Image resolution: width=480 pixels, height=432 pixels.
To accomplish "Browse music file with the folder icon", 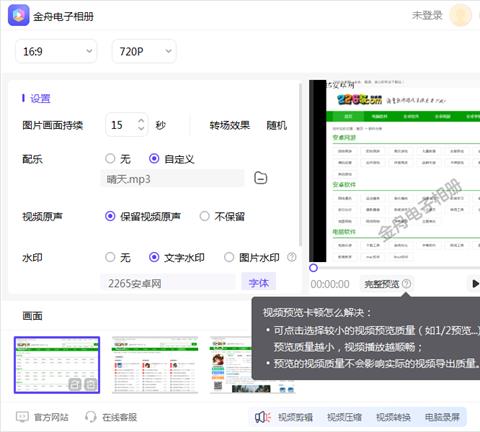I will 261,178.
